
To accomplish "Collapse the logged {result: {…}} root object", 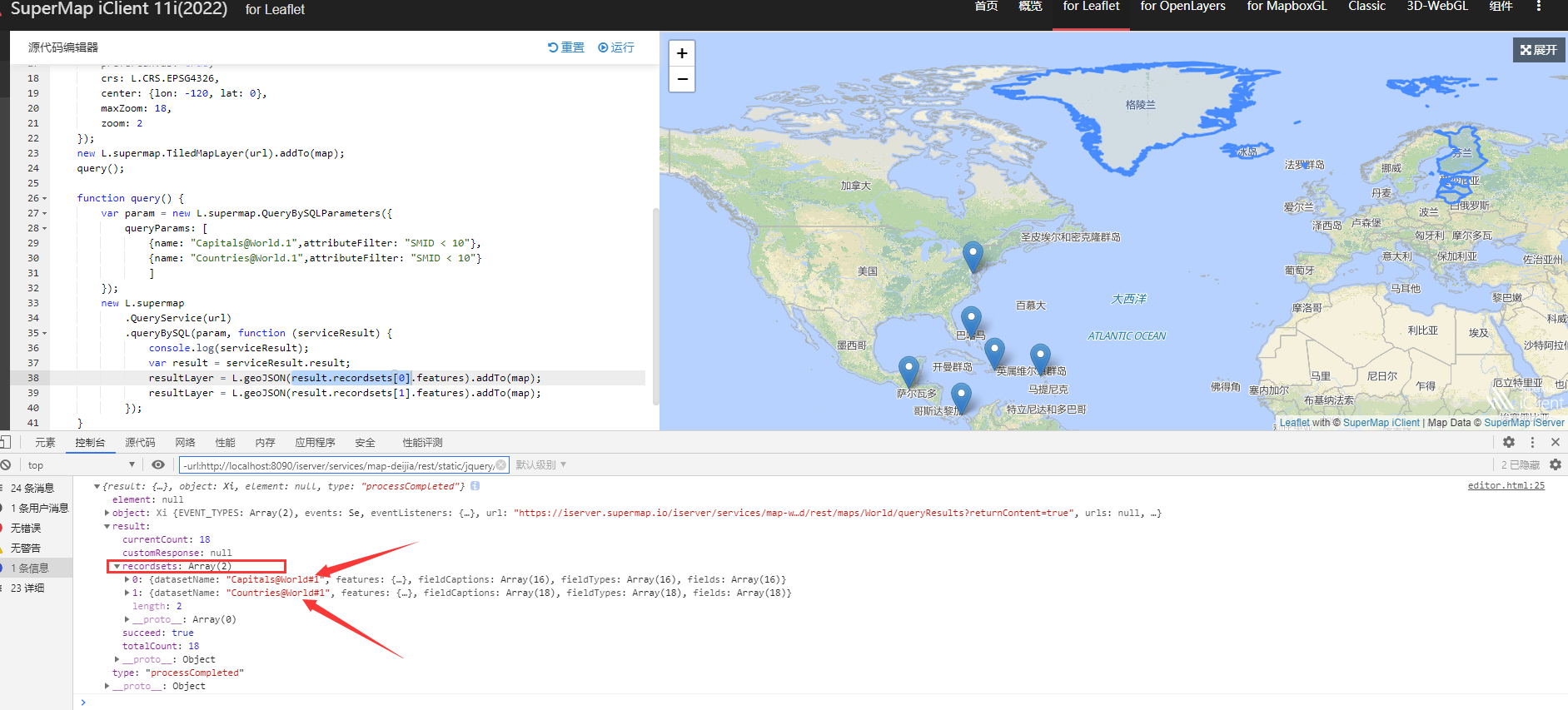I will click(x=97, y=486).
